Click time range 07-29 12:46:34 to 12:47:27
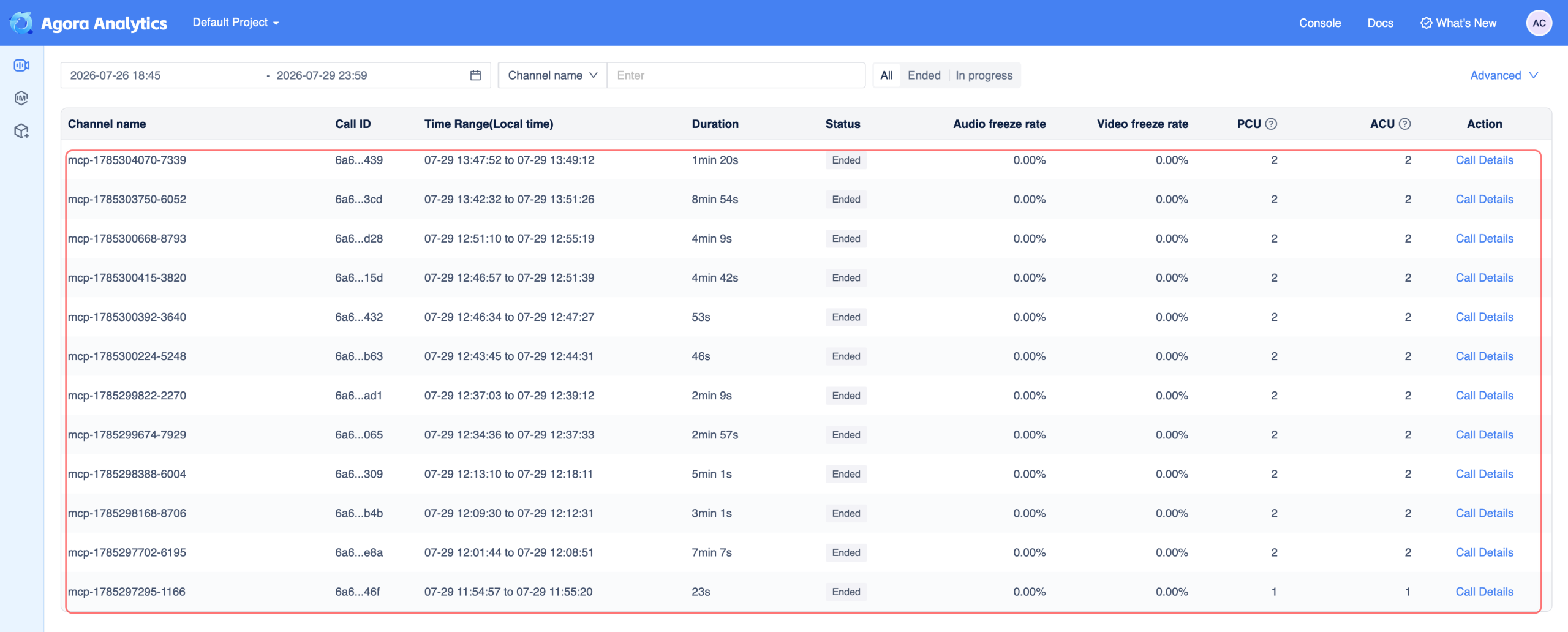Image resolution: width=1568 pixels, height=632 pixels. (509, 317)
